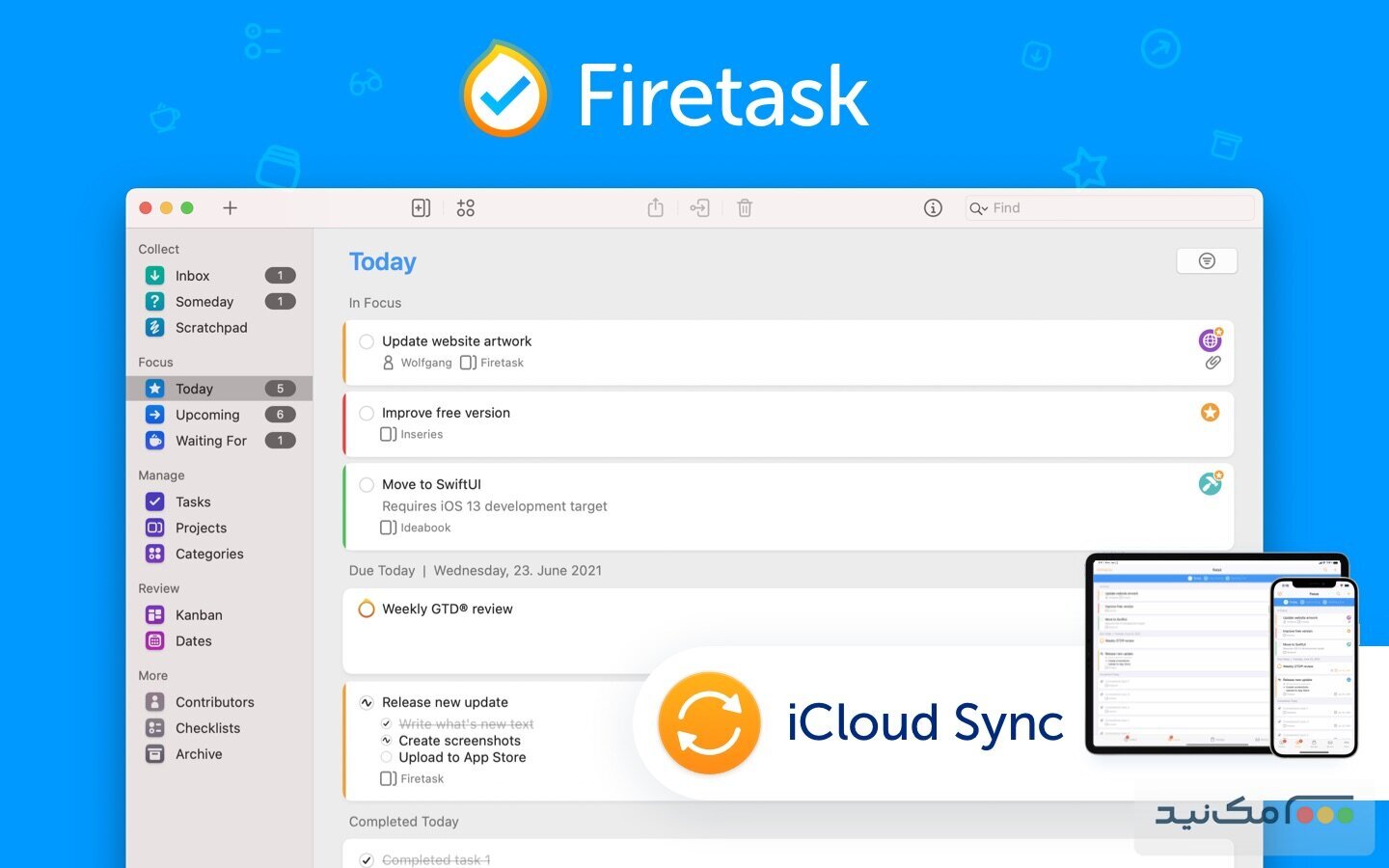The width and height of the screenshot is (1389, 868).
Task: Create a new task with the plus button
Action: coord(230,207)
